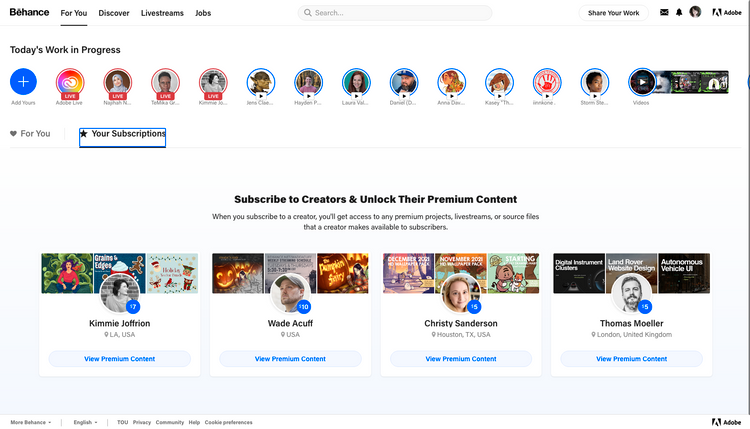The image size is (750, 429).
Task: Click Kimmie Joffrion's $7 subscription badge
Action: (x=133, y=307)
